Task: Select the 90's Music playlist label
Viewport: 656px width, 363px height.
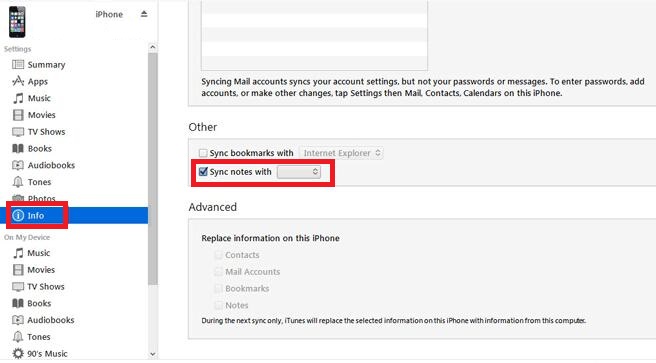Action: pyautogui.click(x=47, y=353)
